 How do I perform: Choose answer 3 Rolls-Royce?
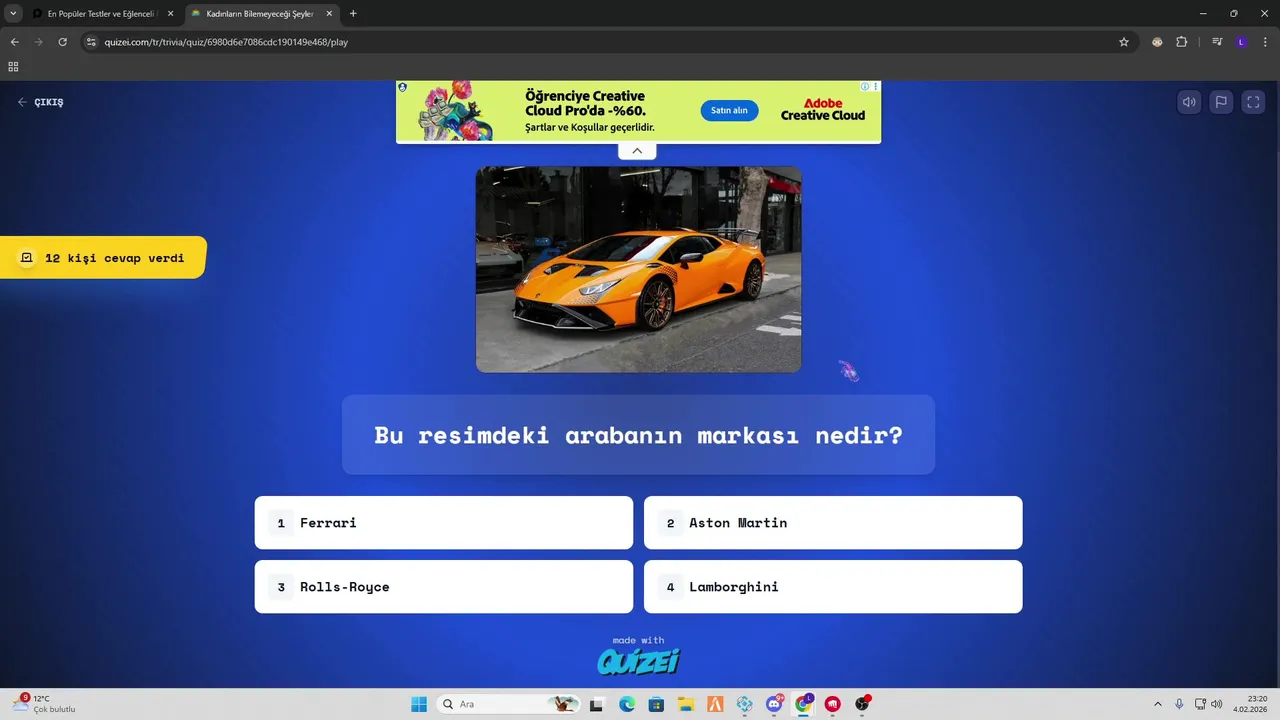coord(444,587)
